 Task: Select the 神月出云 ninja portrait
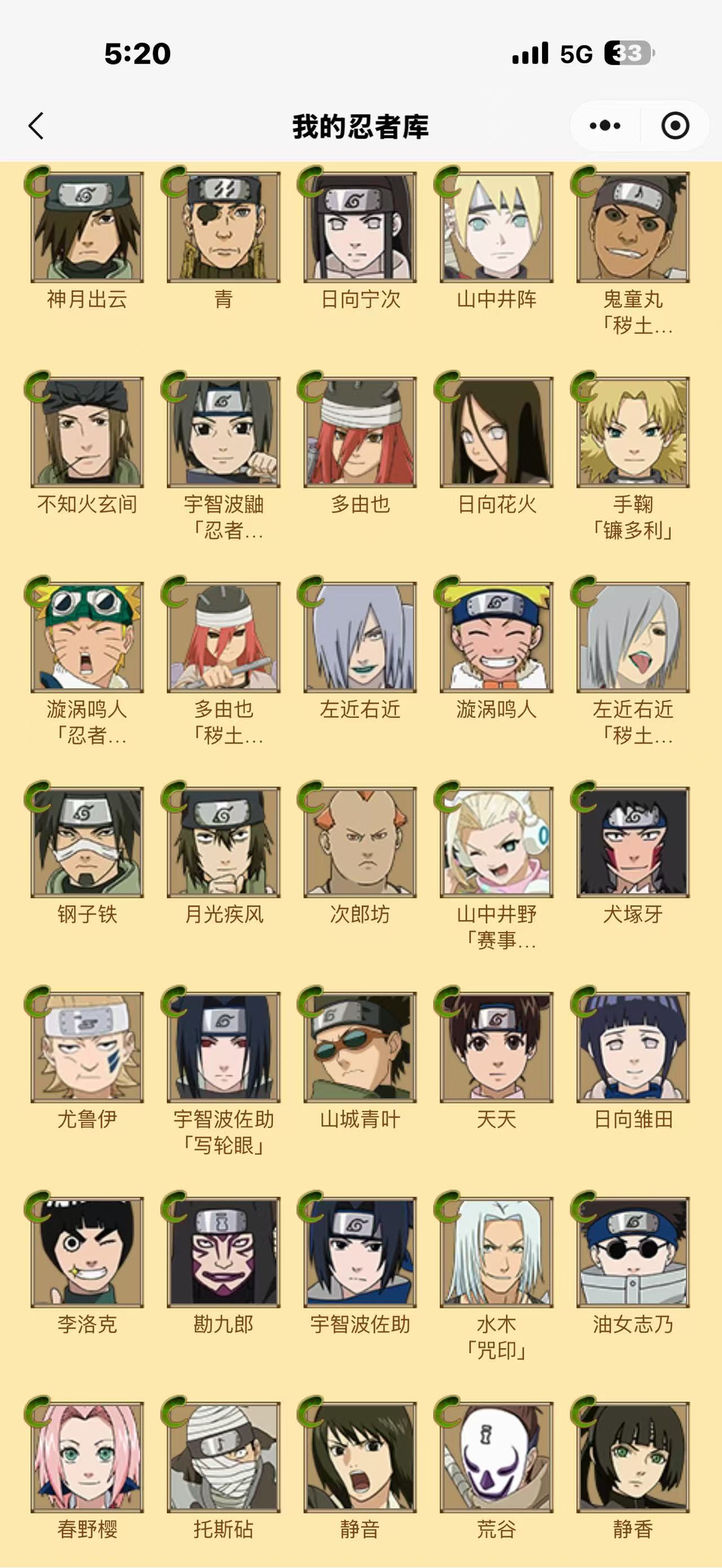pyautogui.click(x=87, y=227)
